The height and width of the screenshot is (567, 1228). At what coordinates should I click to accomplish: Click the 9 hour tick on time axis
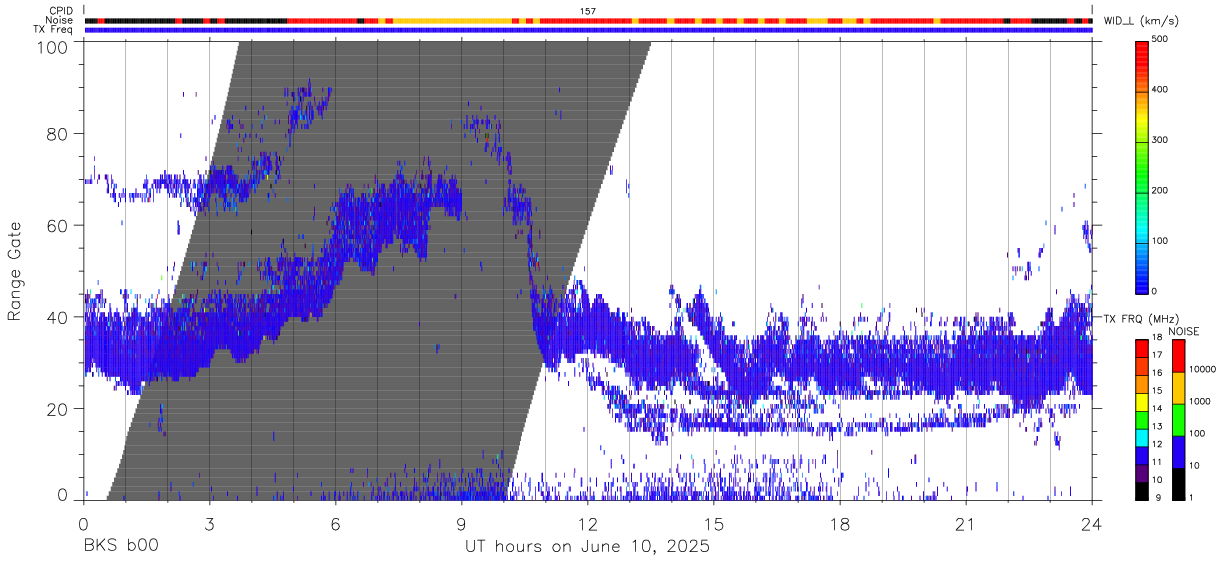point(462,524)
